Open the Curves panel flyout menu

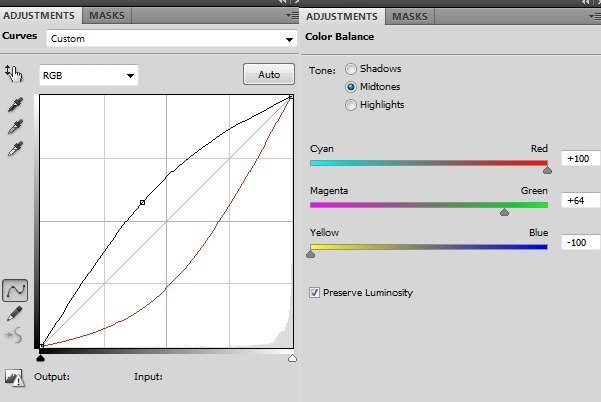pyautogui.click(x=292, y=16)
